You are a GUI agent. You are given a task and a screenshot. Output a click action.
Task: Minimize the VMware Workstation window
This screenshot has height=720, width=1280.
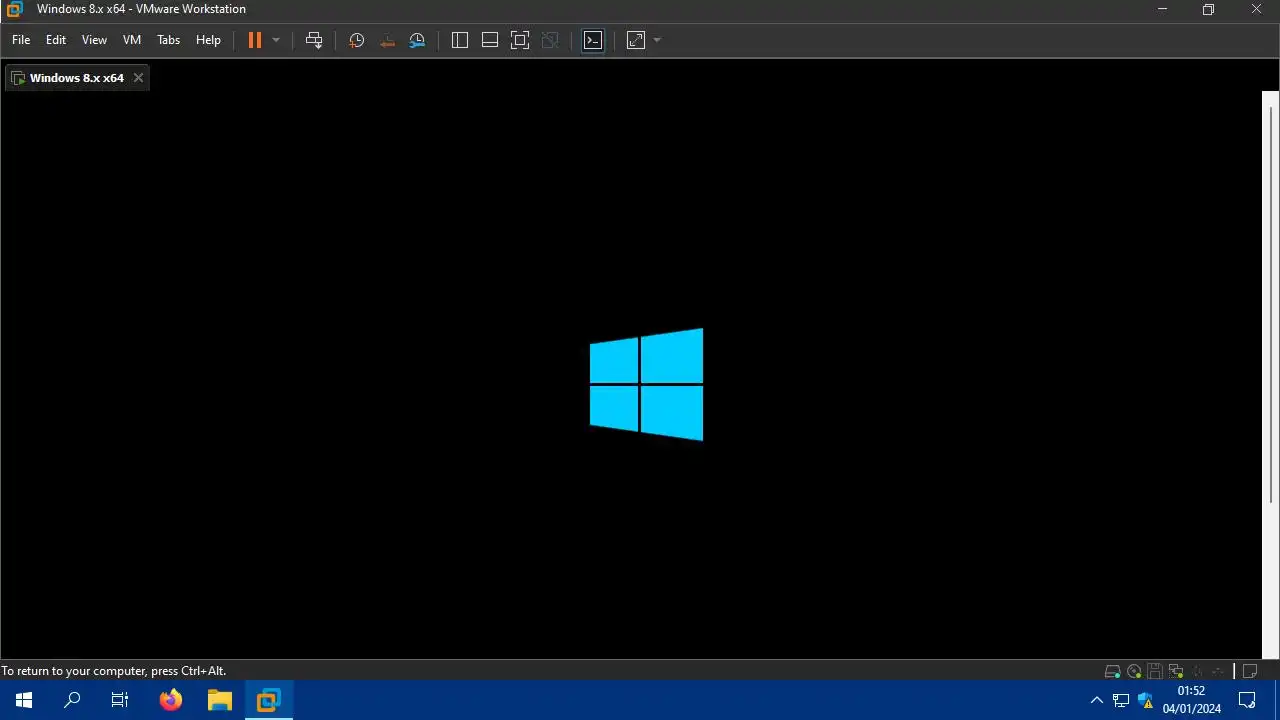click(x=1162, y=9)
